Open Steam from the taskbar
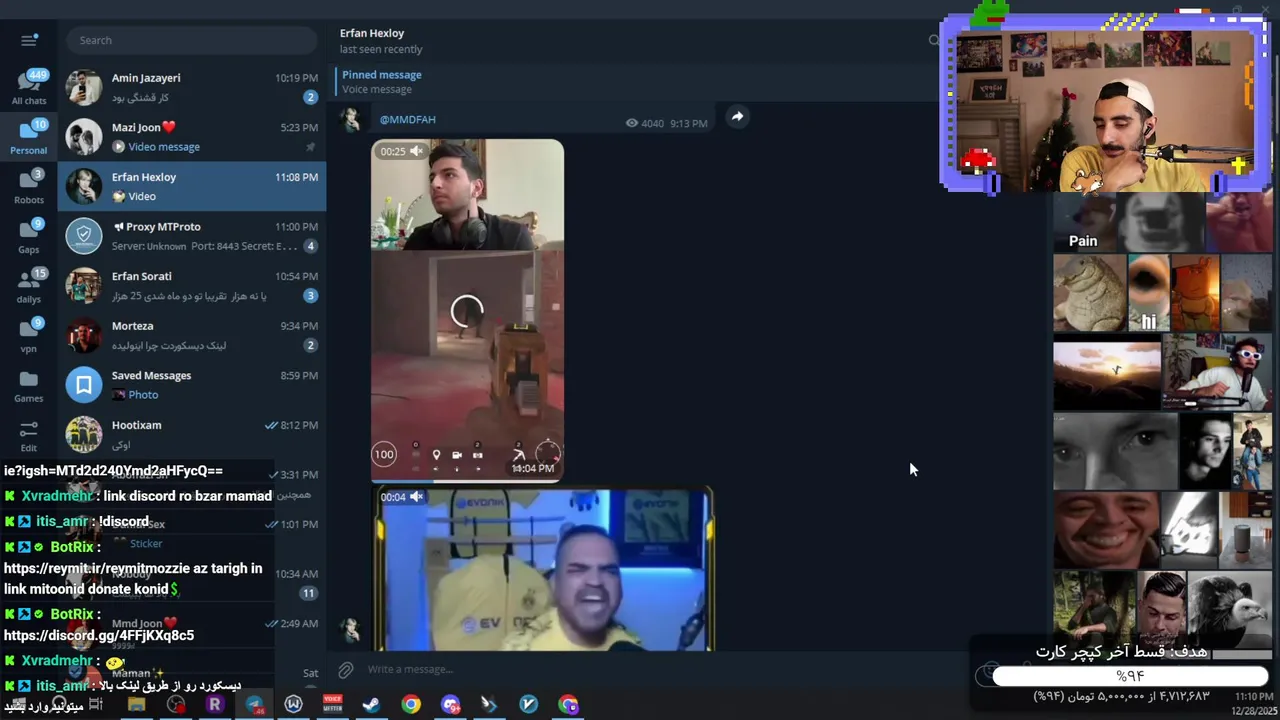Screen dimensions: 1280x720 pos(371,705)
